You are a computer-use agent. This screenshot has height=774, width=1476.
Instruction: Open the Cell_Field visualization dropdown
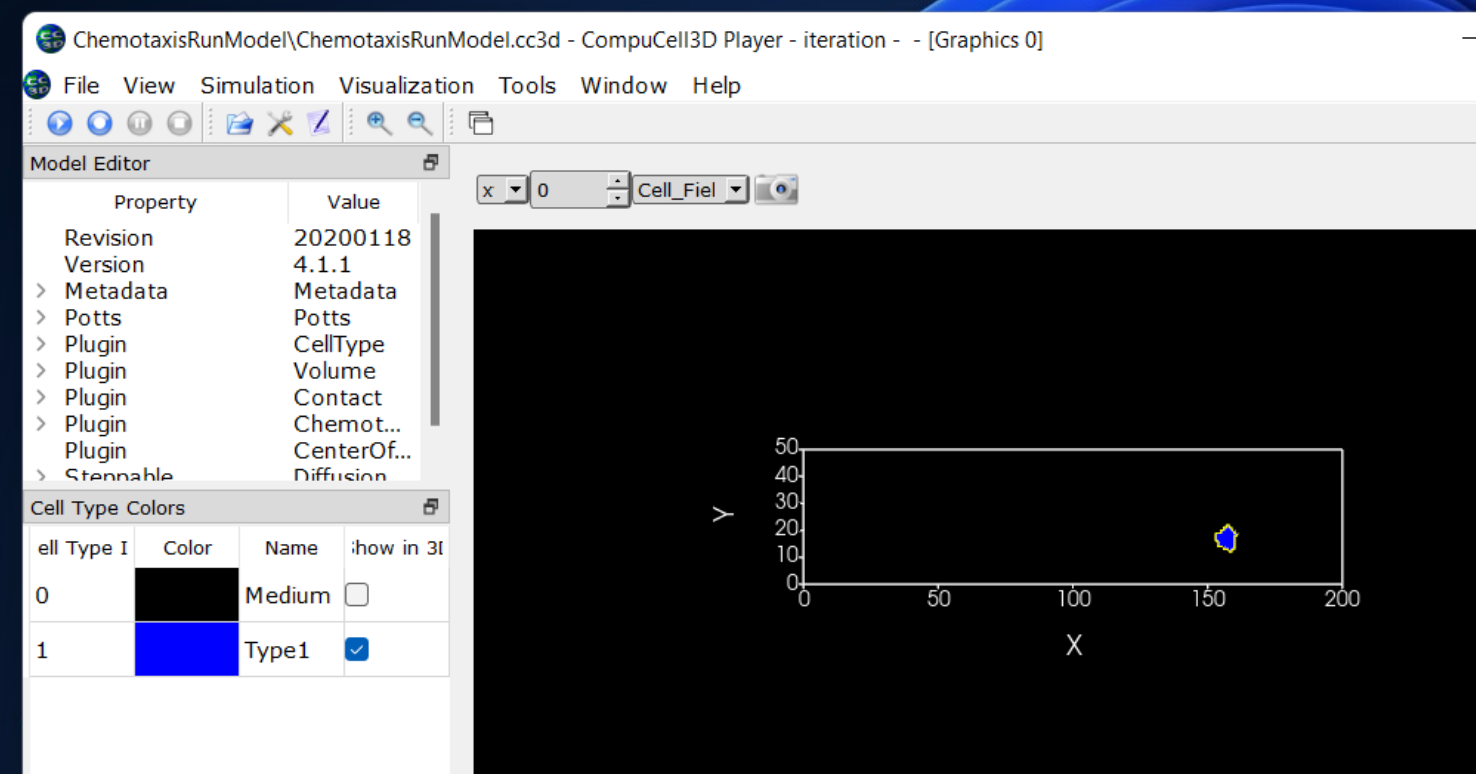pos(733,189)
